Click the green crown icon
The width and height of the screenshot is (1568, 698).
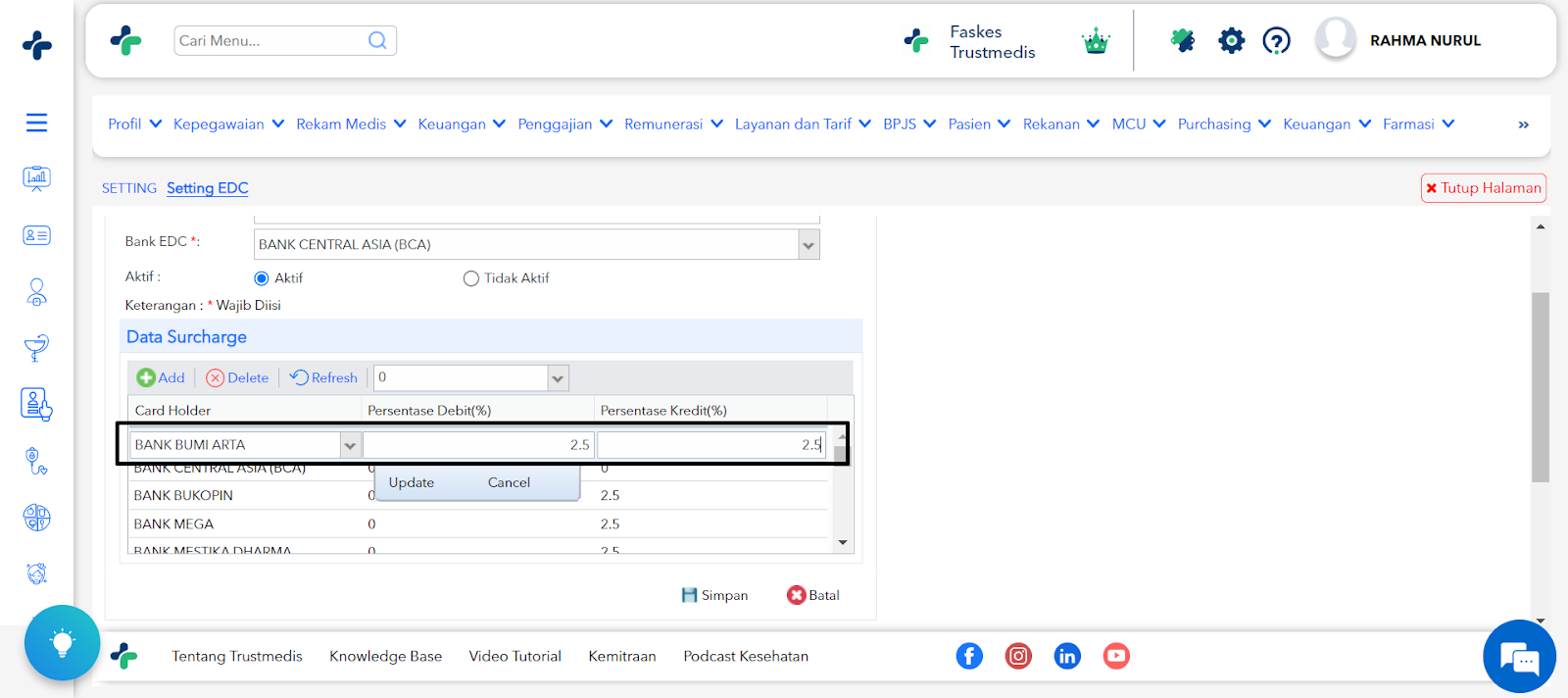(1096, 41)
